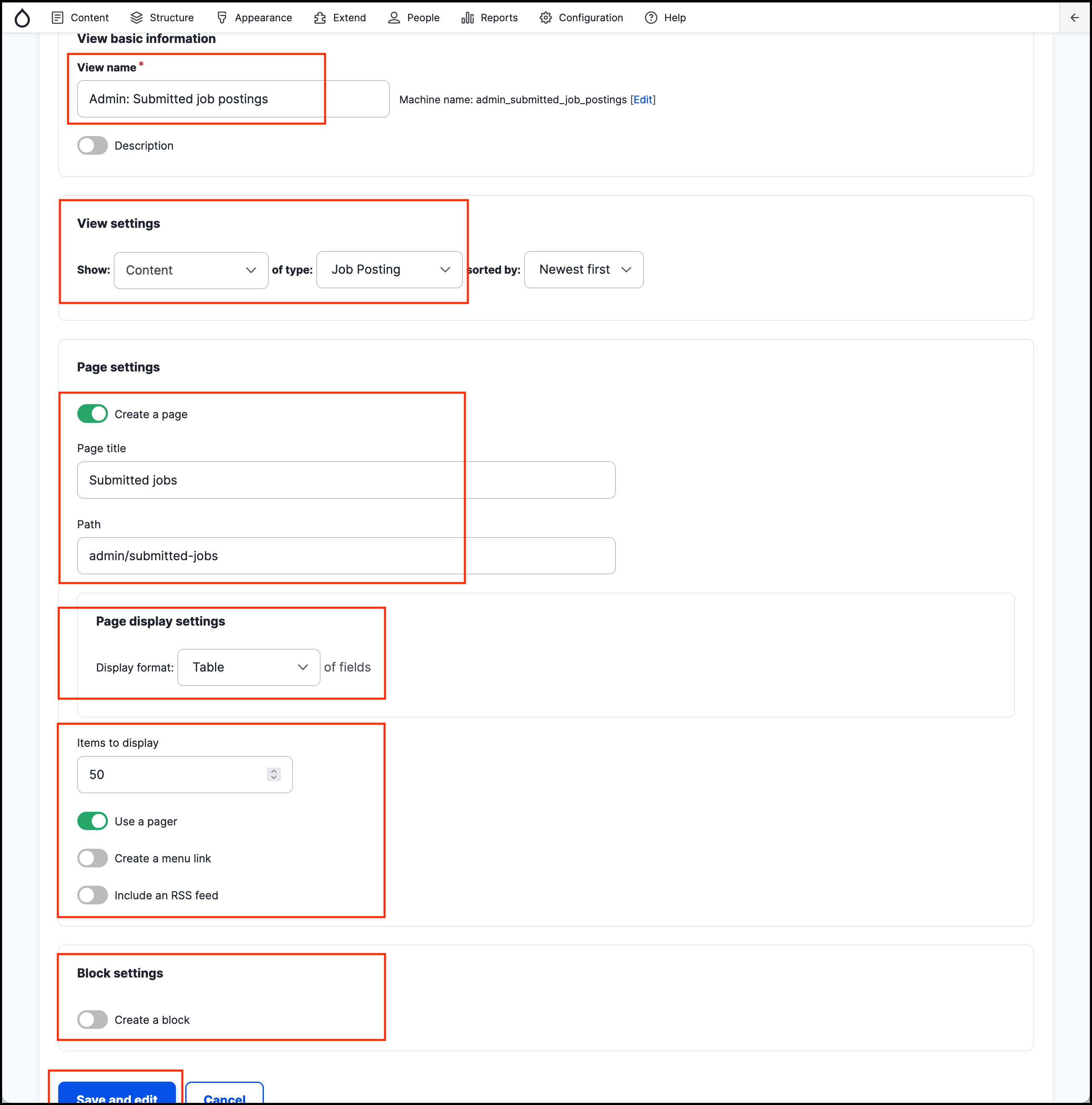Open the Help menu item
The image size is (1092, 1105).
coord(665,18)
